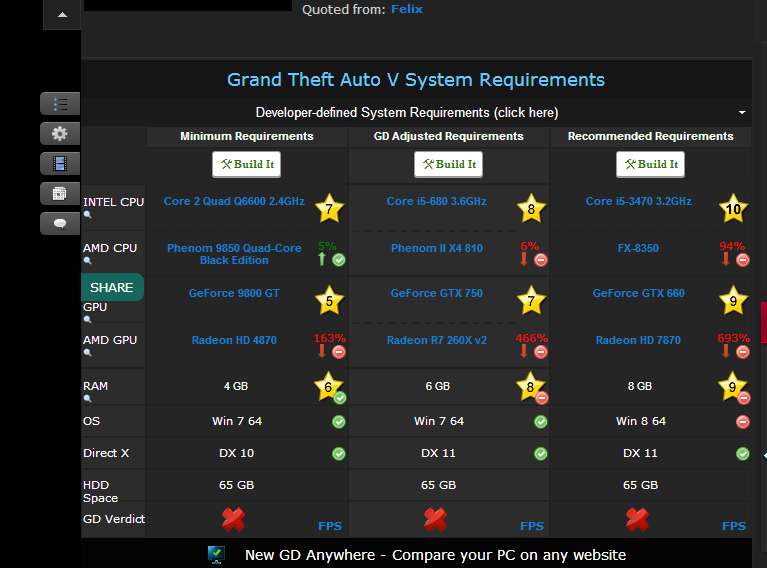The height and width of the screenshot is (568, 767).
Task: Click star rating 8 beside Core i5-680
Action: coord(531,208)
